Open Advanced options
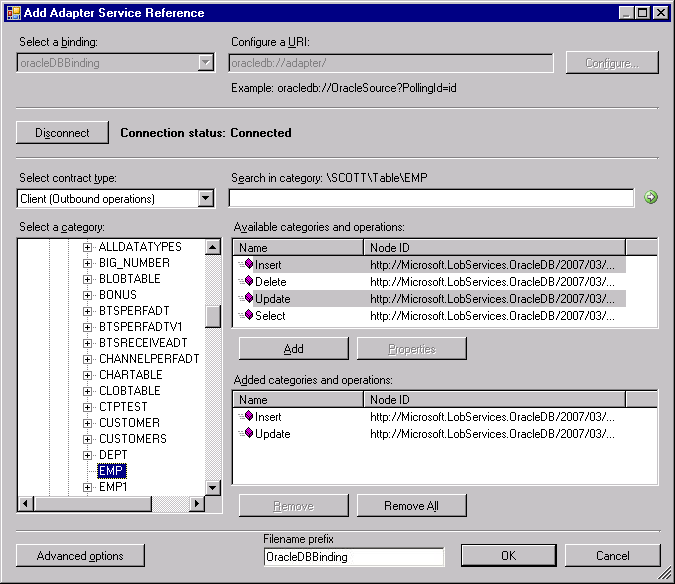The height and width of the screenshot is (584, 675). click(x=80, y=556)
